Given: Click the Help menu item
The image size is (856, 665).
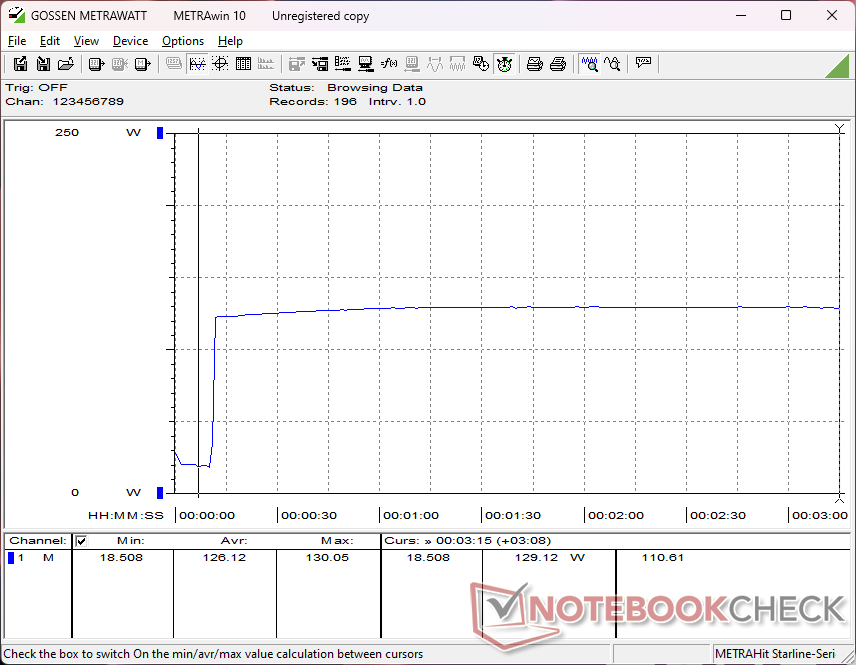Looking at the screenshot, I should pos(230,41).
